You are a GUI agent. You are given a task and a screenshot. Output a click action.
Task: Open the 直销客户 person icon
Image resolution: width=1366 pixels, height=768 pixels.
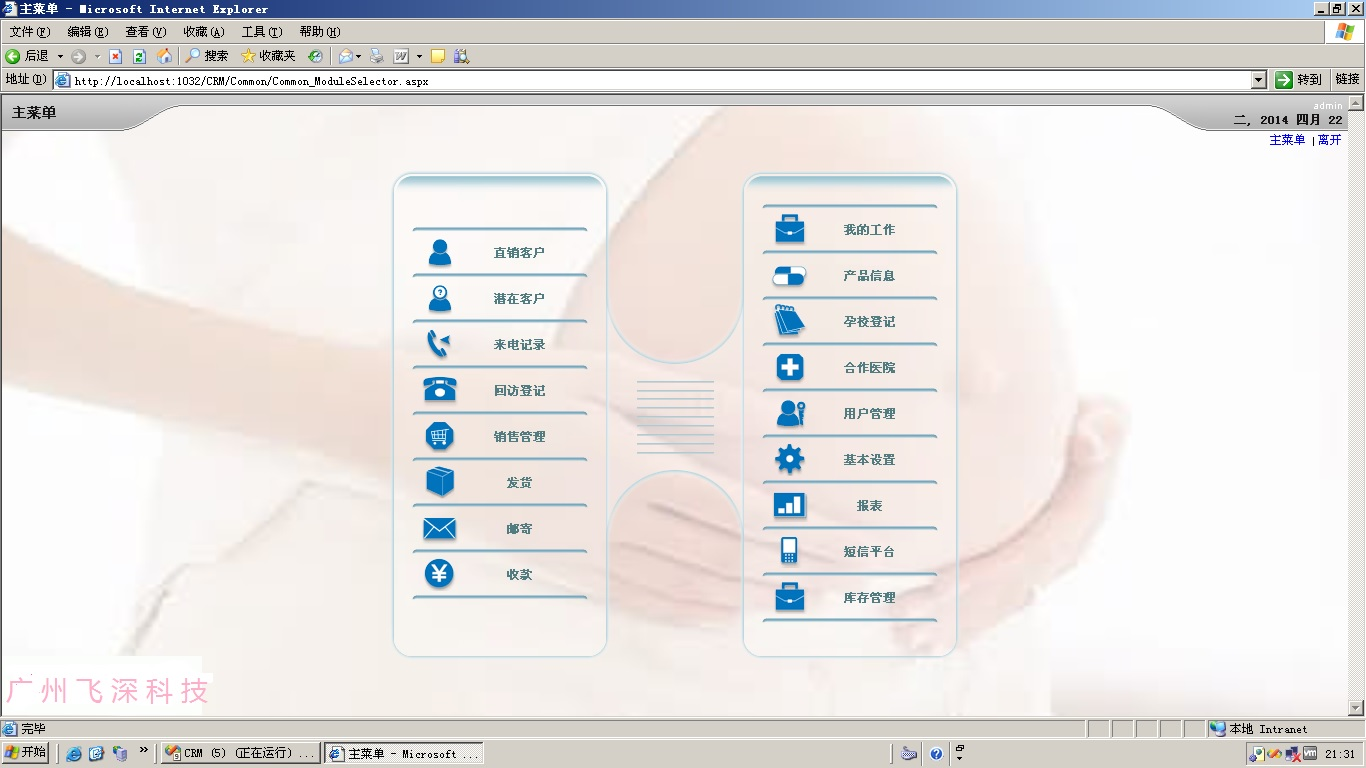(439, 252)
